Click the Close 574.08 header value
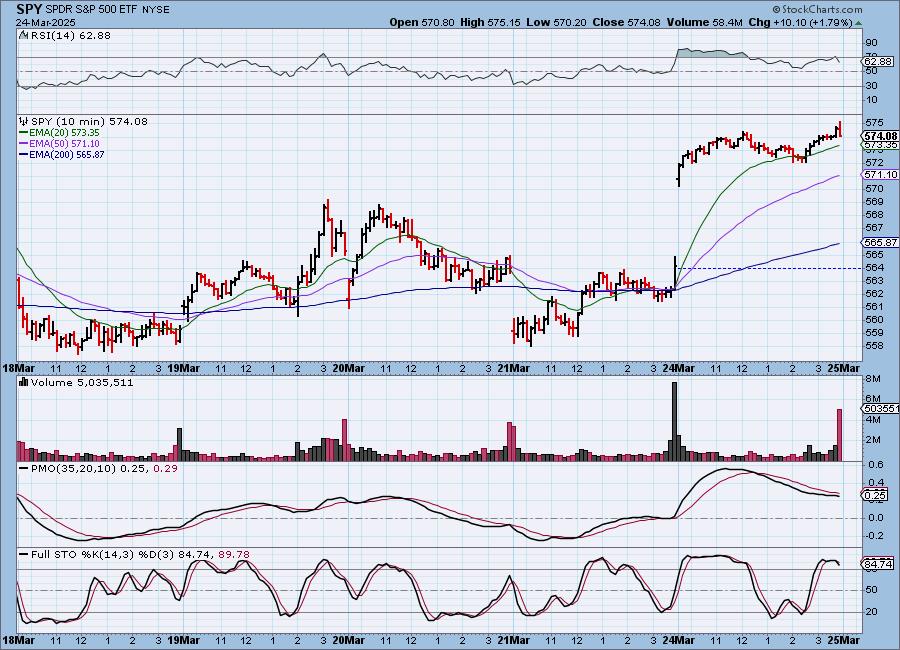The height and width of the screenshot is (650, 900). [x=626, y=22]
